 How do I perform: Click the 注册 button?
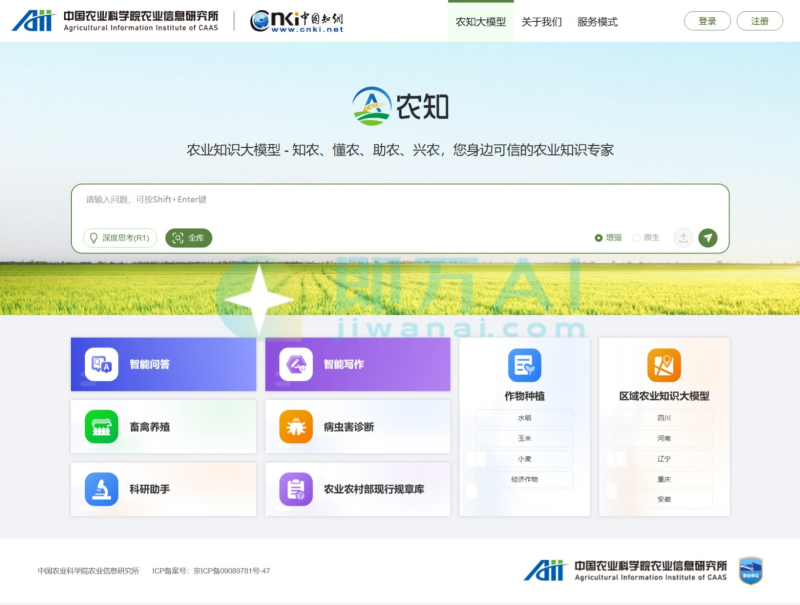coord(760,21)
